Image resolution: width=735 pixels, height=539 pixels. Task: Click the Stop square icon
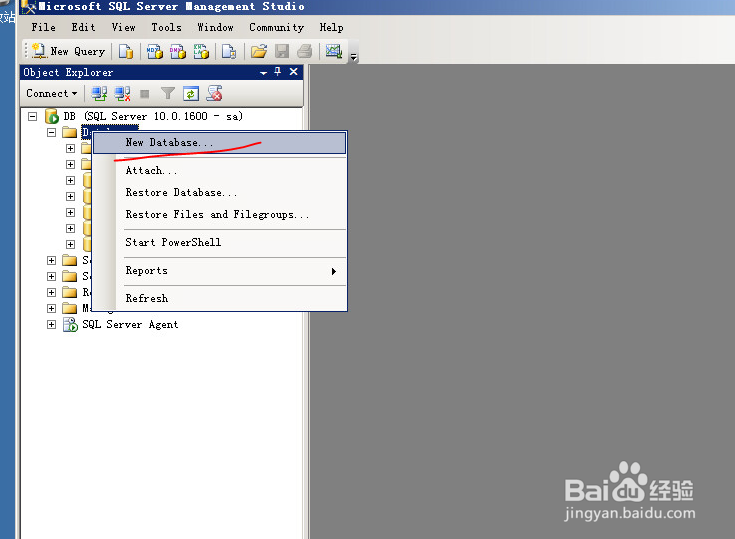coord(145,94)
